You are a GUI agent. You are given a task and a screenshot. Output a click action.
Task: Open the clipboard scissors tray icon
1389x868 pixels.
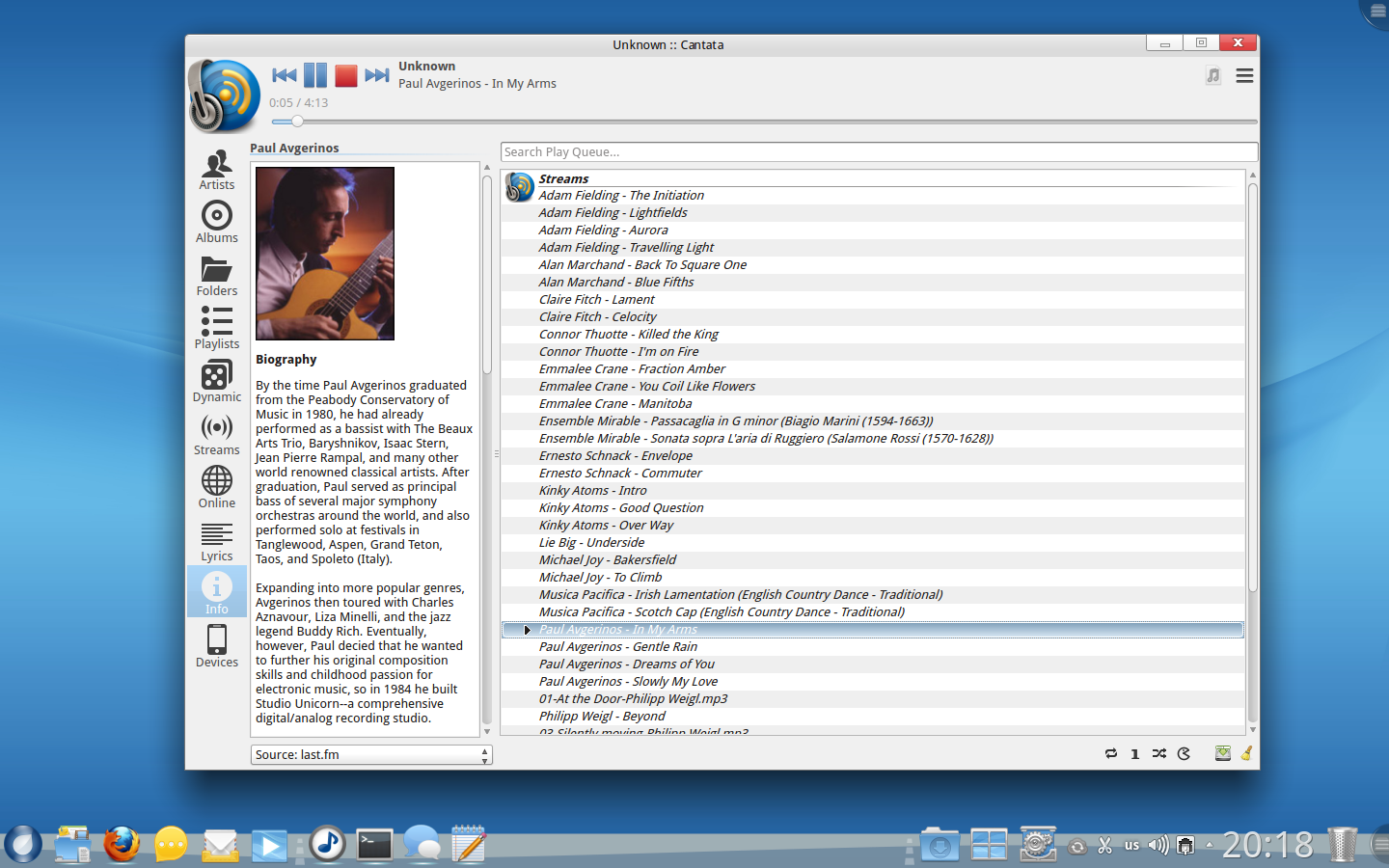1105,845
